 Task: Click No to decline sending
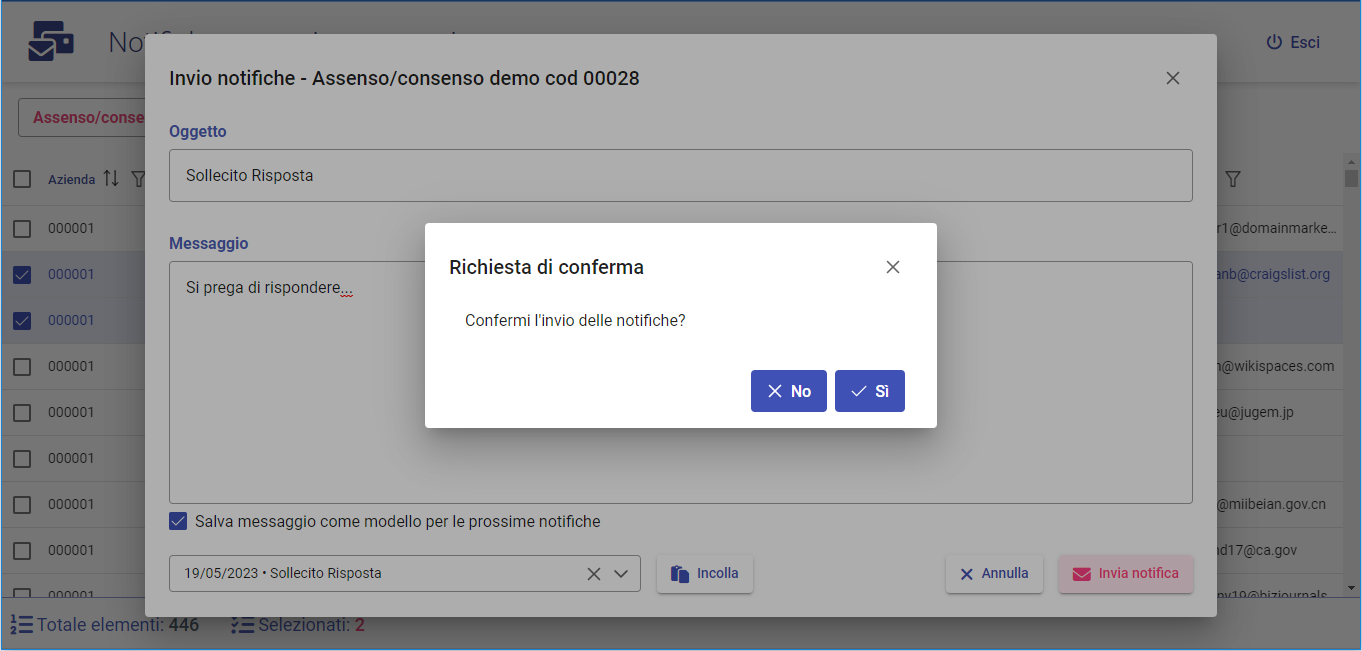coord(788,391)
